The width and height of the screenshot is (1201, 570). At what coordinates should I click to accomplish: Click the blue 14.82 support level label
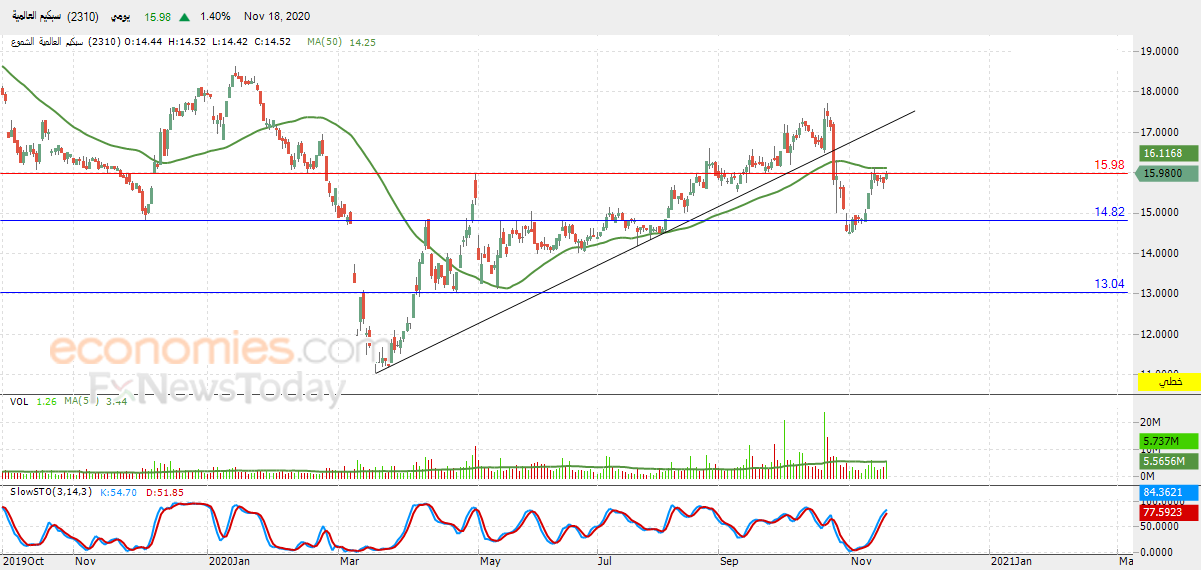pos(1110,212)
